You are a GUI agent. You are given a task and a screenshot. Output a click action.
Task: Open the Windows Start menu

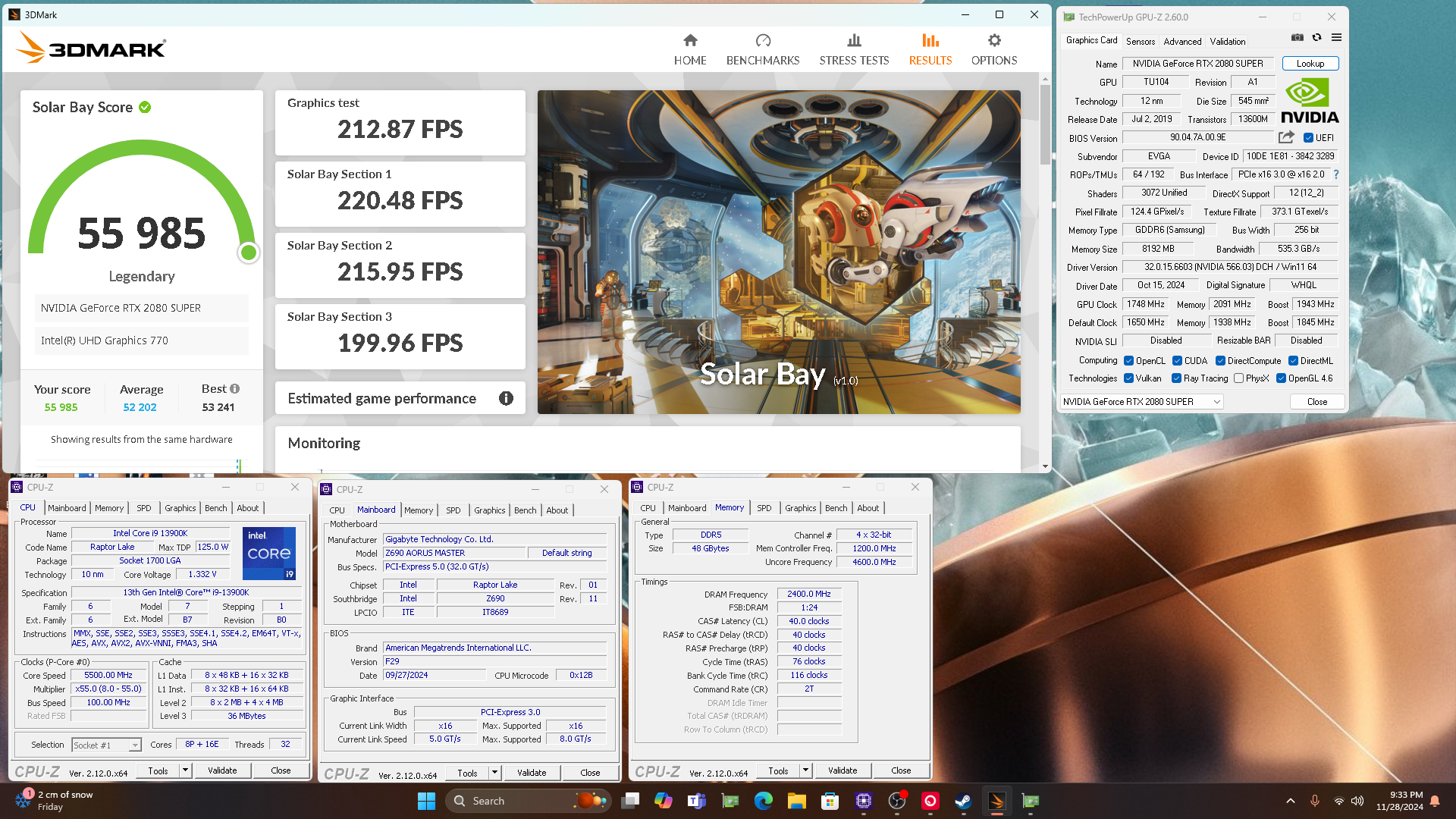[x=426, y=801]
